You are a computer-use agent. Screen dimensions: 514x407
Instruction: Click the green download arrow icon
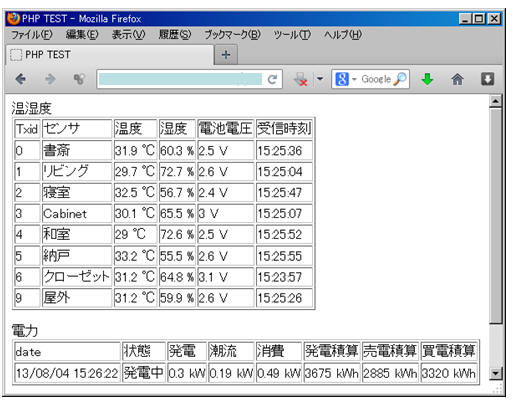tap(427, 79)
